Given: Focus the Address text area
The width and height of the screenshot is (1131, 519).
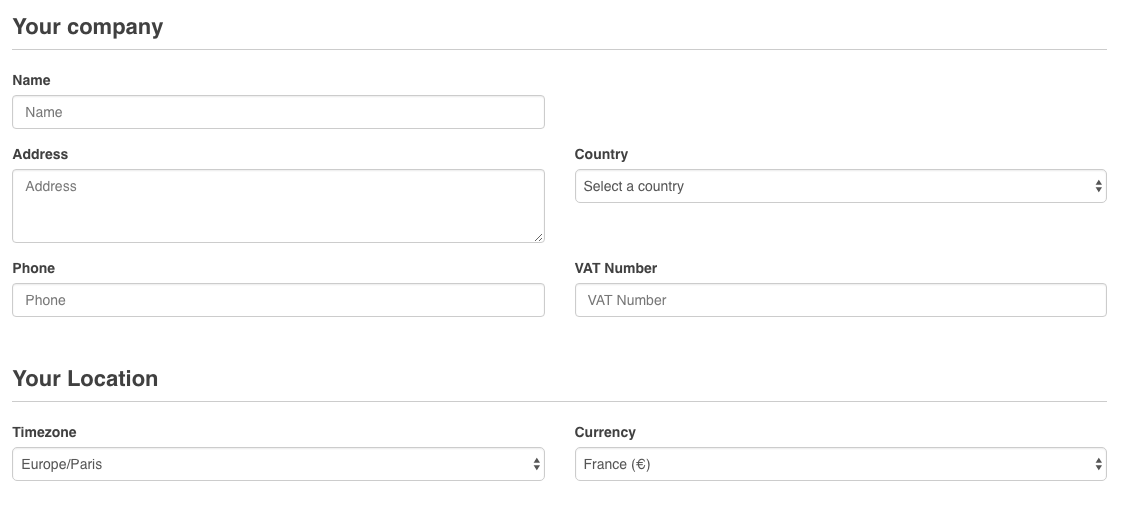Looking at the screenshot, I should [278, 206].
